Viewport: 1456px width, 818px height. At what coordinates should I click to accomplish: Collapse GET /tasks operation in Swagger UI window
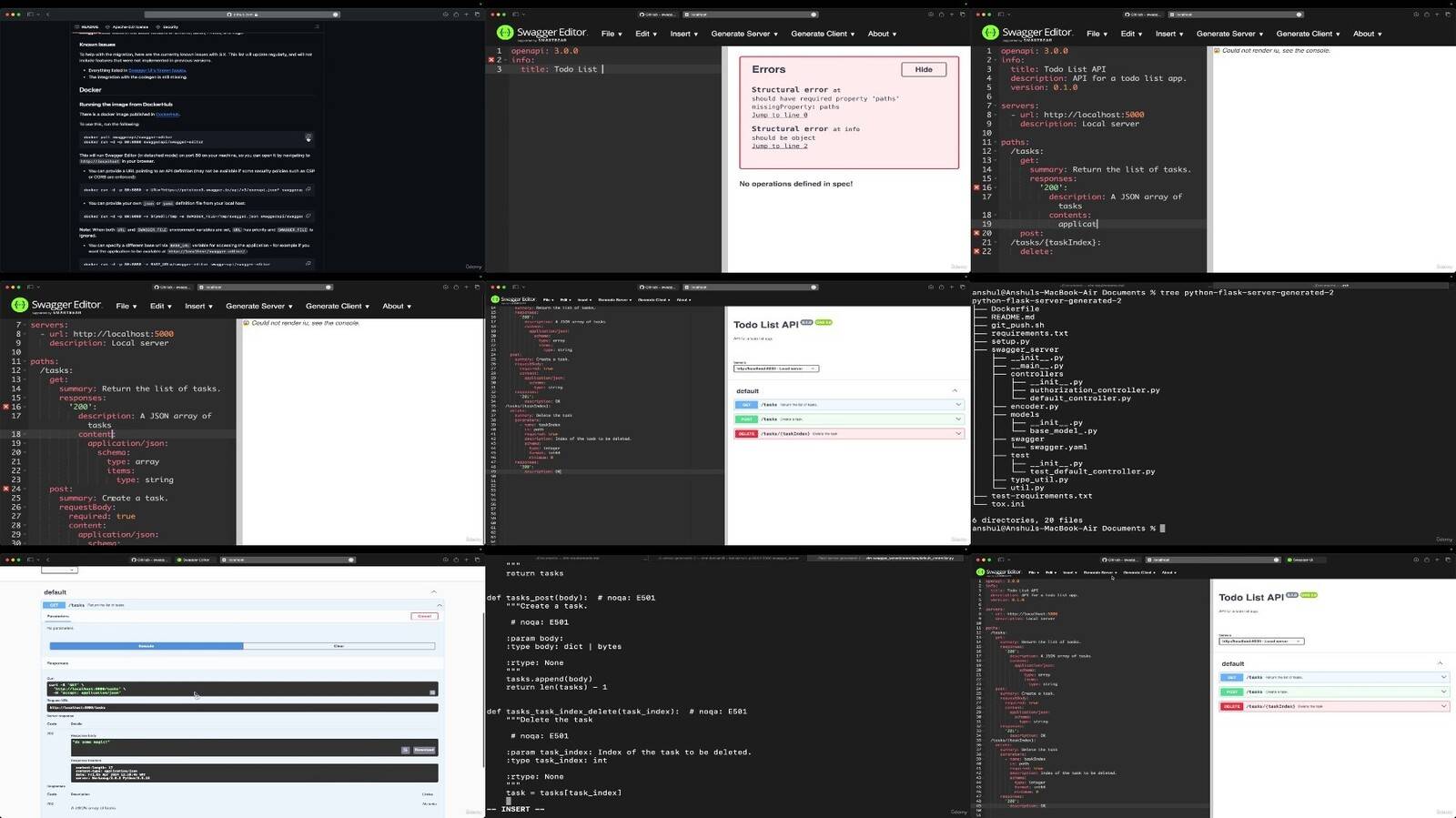(439, 605)
